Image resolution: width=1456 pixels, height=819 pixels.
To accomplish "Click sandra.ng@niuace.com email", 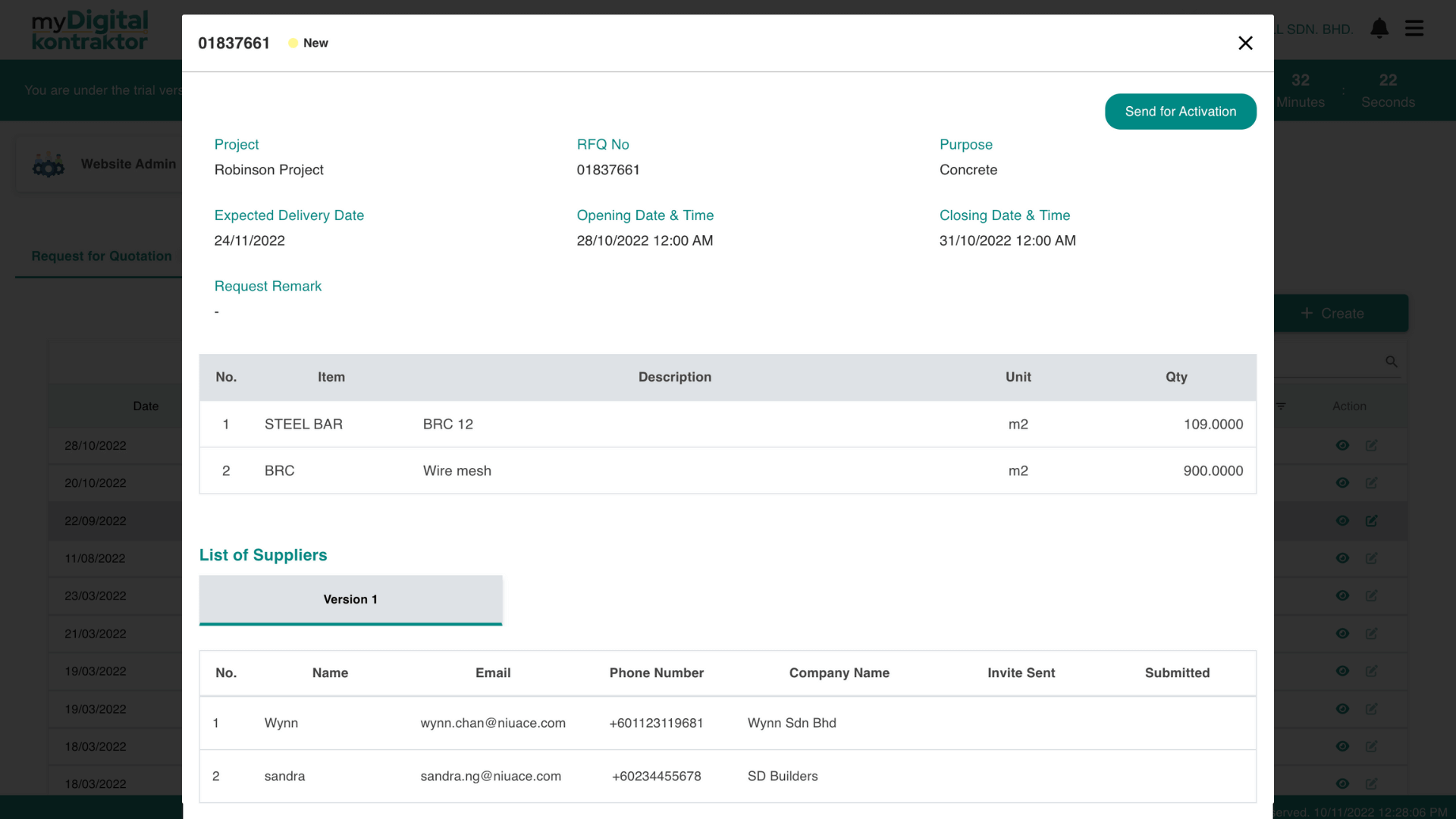I will pyautogui.click(x=491, y=777).
